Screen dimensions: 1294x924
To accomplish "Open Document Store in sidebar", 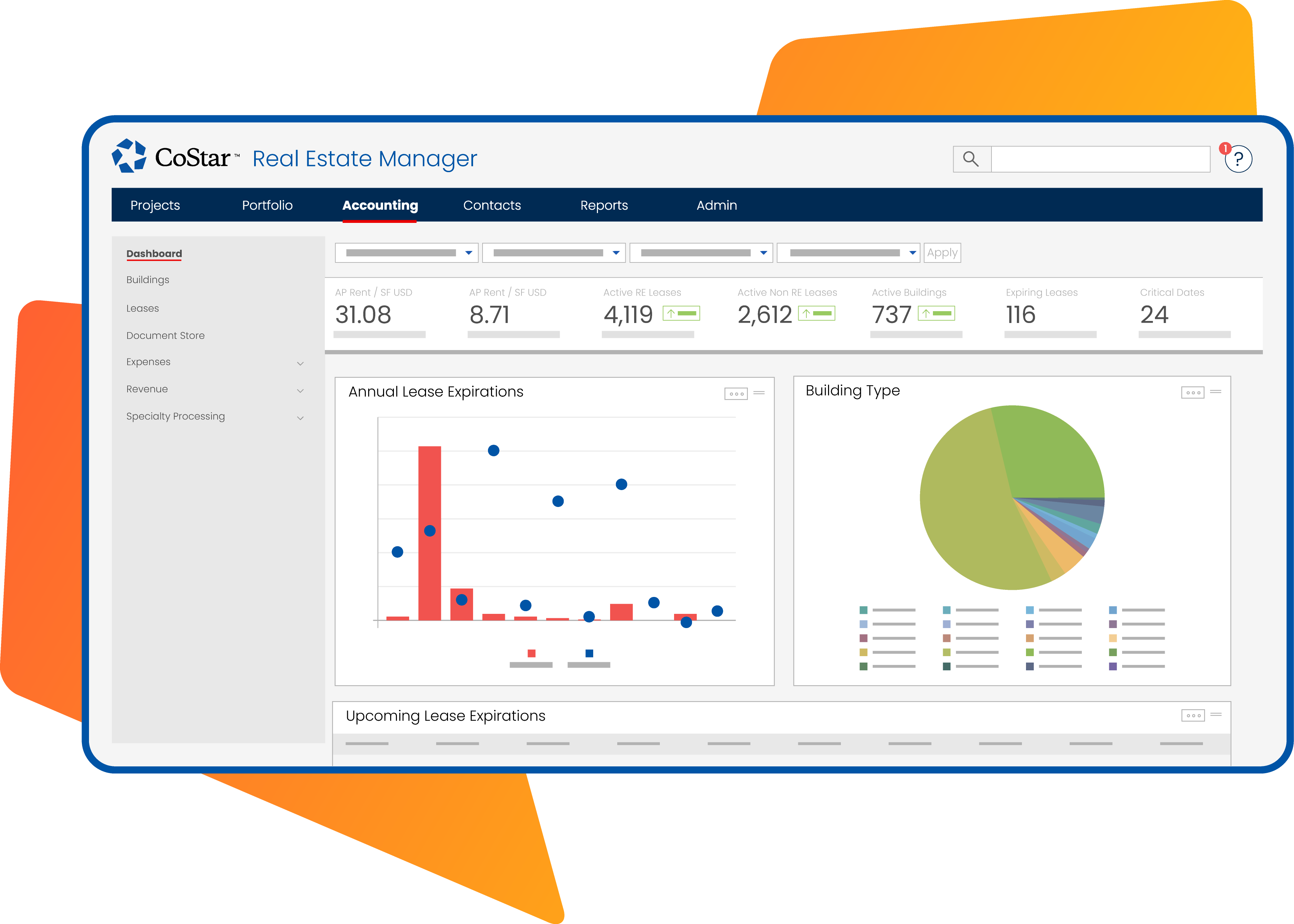I will [x=165, y=336].
